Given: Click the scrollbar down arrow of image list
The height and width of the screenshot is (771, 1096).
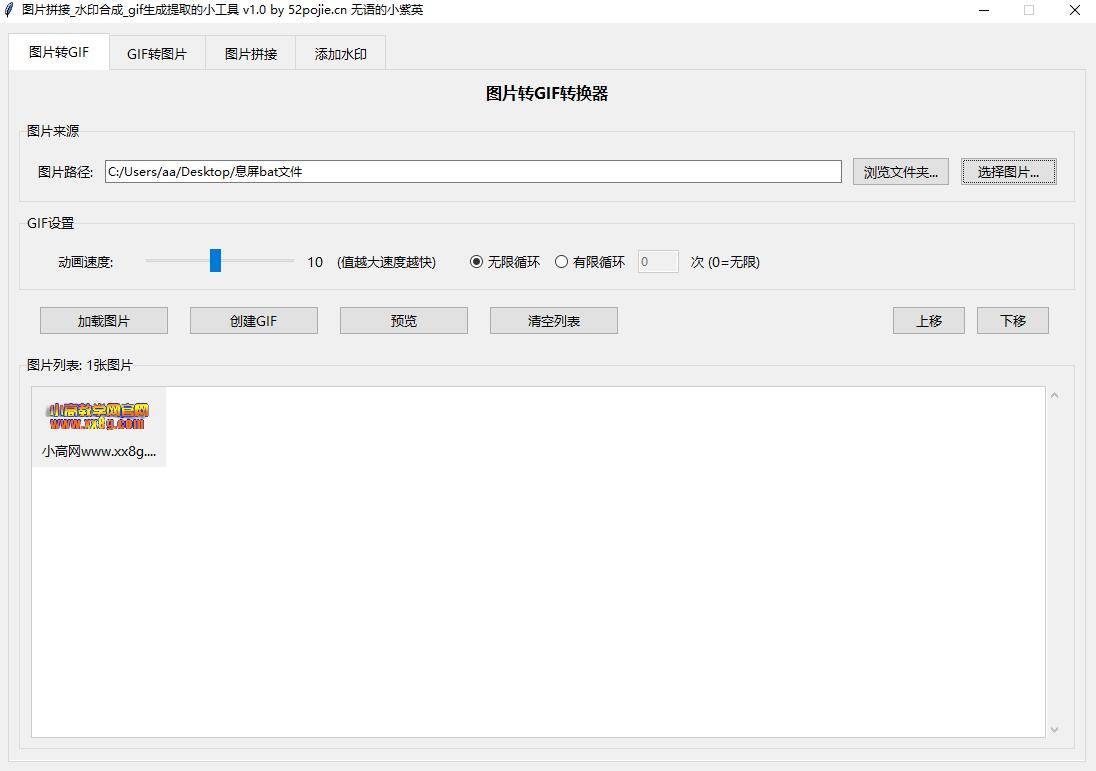Looking at the screenshot, I should [x=1055, y=729].
